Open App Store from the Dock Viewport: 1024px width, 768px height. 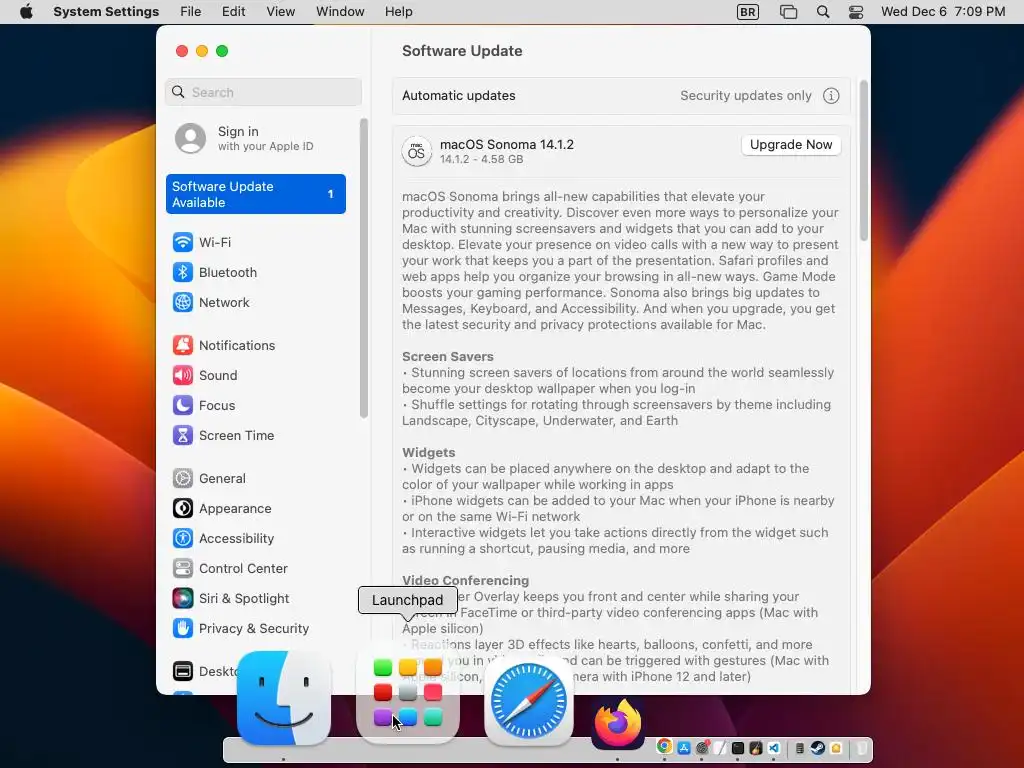[x=684, y=748]
